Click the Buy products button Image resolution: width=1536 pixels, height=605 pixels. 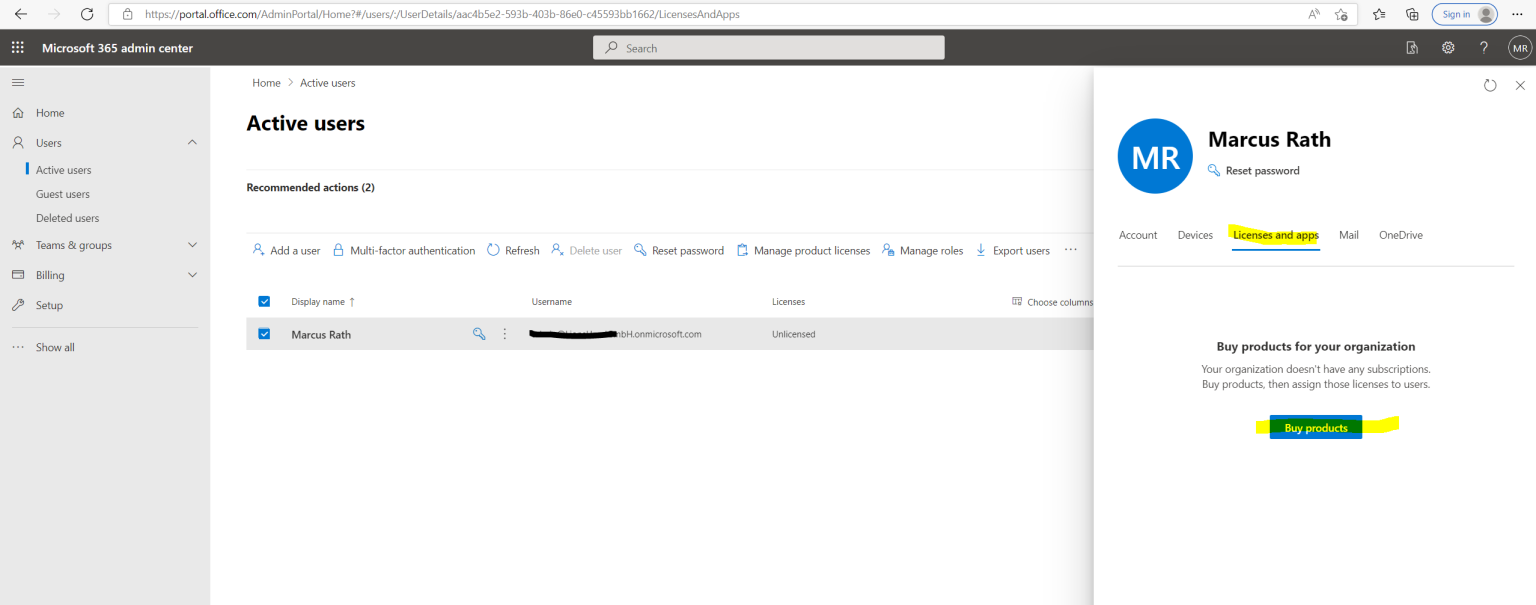pyautogui.click(x=1315, y=427)
